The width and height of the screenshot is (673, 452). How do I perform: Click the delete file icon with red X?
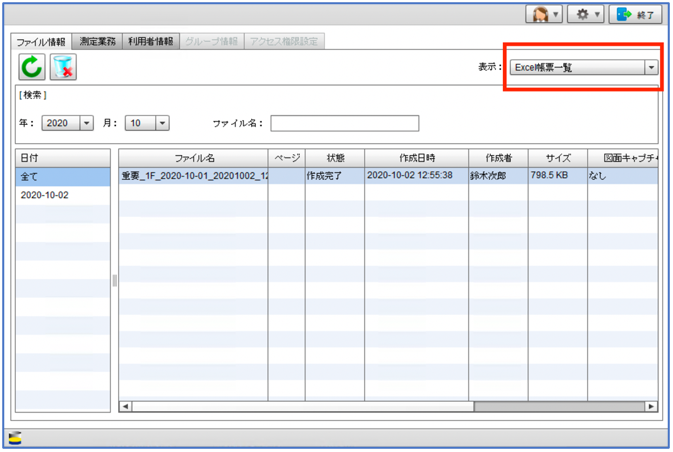(63, 68)
